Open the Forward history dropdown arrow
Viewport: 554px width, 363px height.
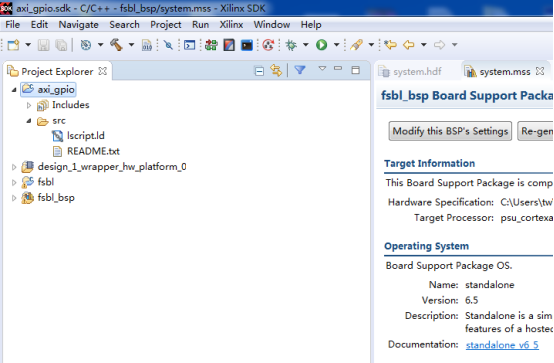click(455, 45)
